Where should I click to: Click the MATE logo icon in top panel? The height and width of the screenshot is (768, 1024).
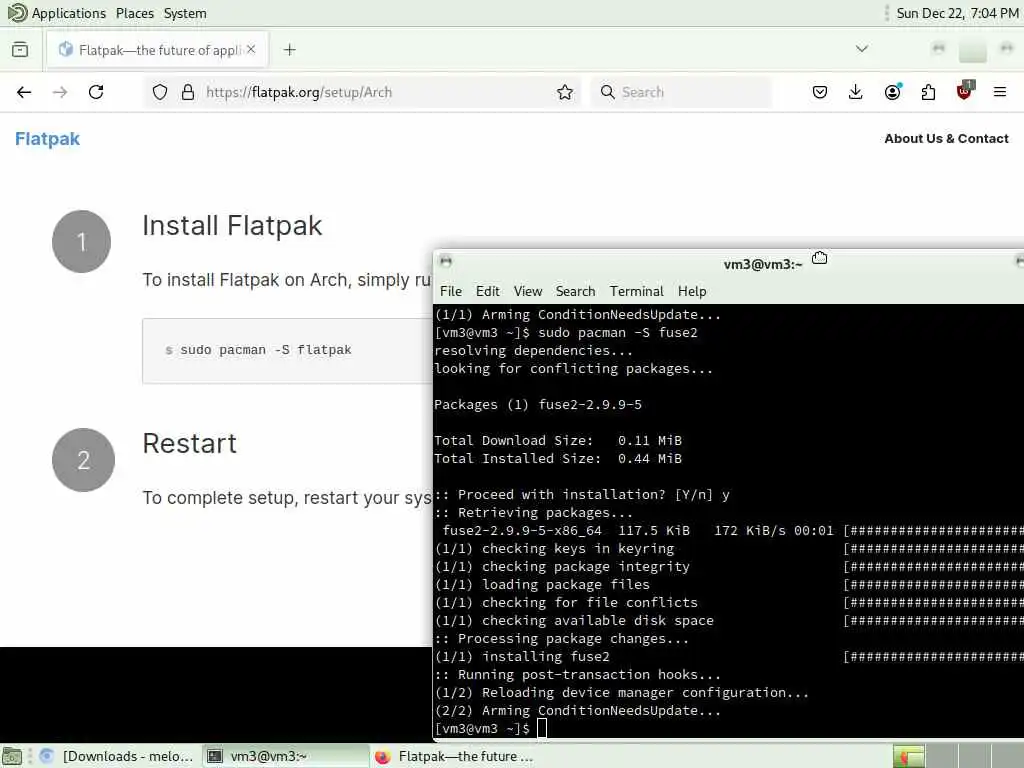(x=16, y=12)
